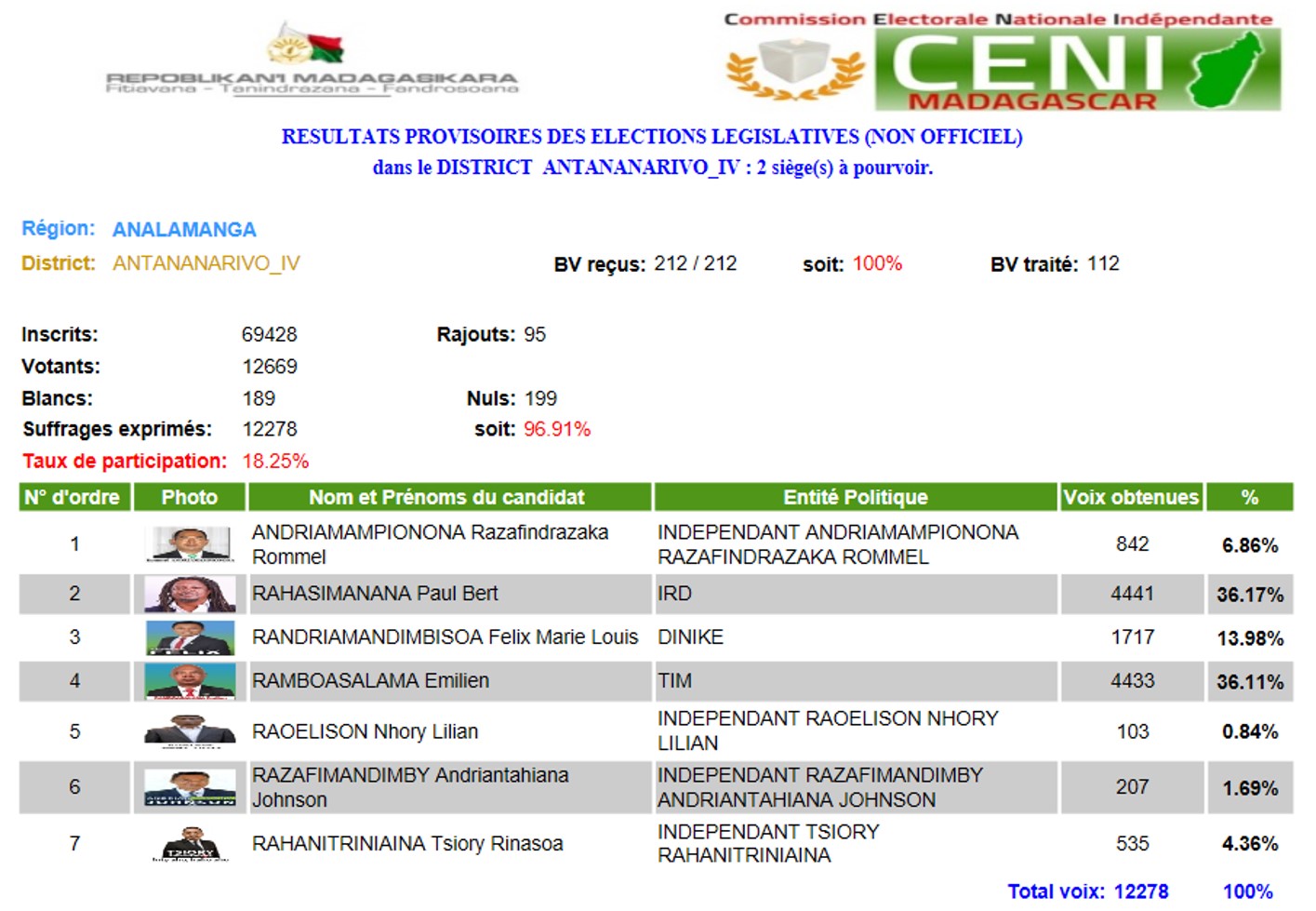
Task: Click the Voix obtenues column header
Action: (x=1132, y=497)
